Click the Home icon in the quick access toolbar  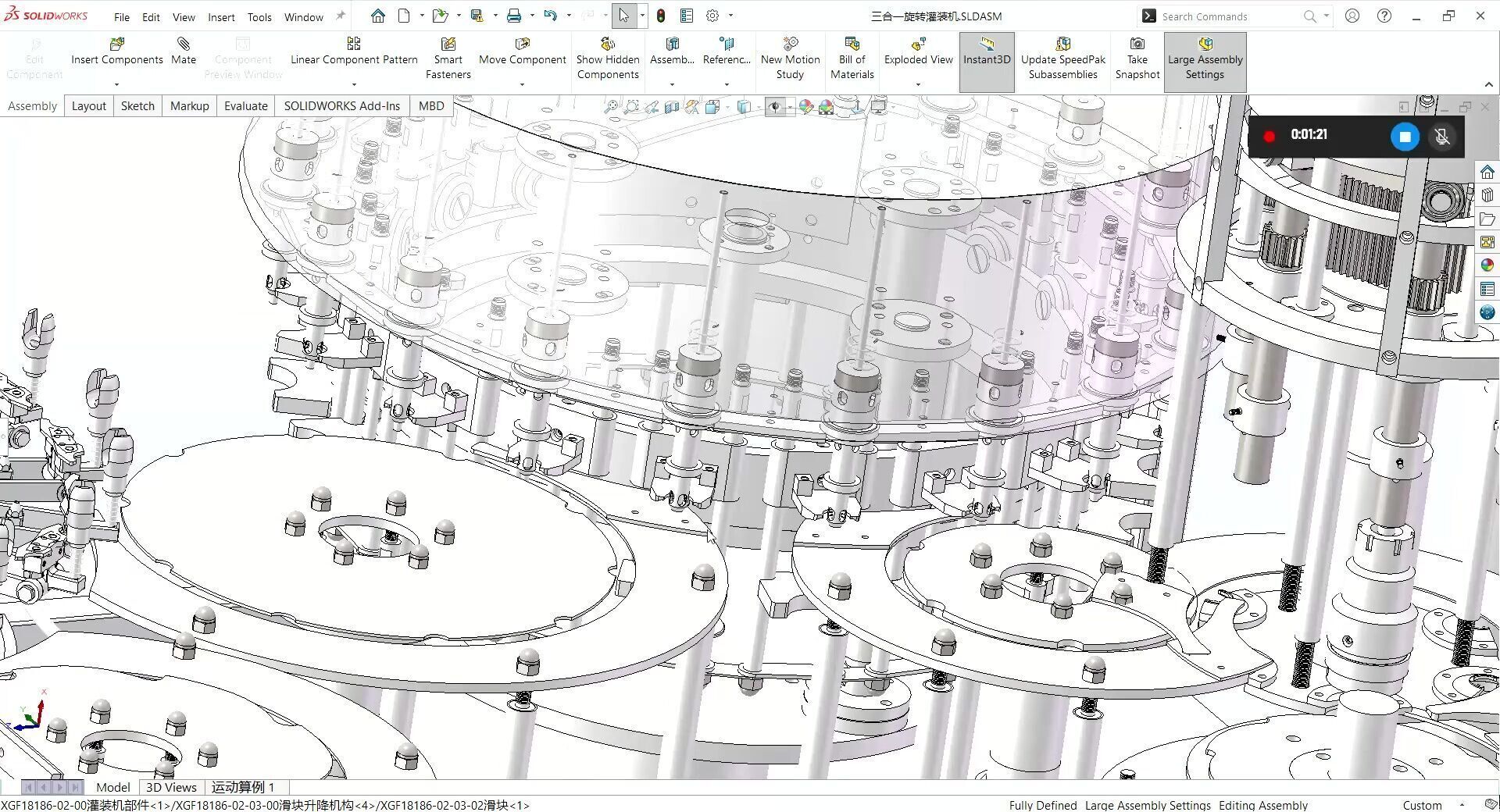pos(378,16)
